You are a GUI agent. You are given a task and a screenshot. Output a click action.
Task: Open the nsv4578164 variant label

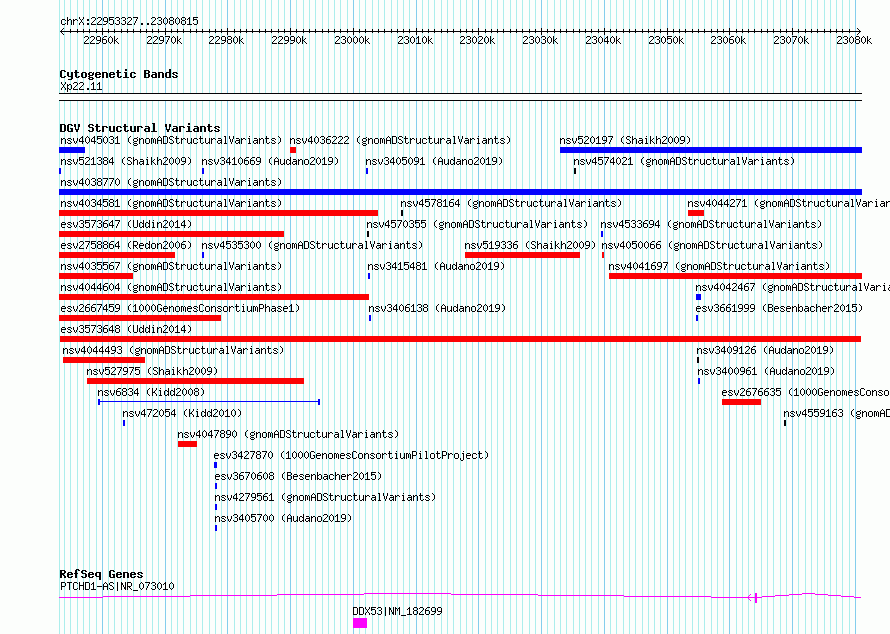[511, 203]
